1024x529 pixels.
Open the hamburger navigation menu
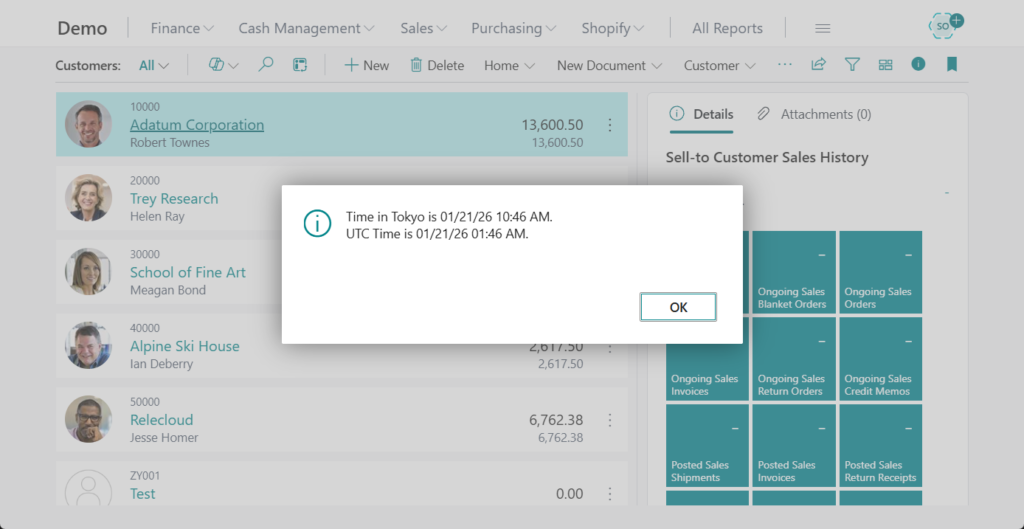[x=822, y=28]
